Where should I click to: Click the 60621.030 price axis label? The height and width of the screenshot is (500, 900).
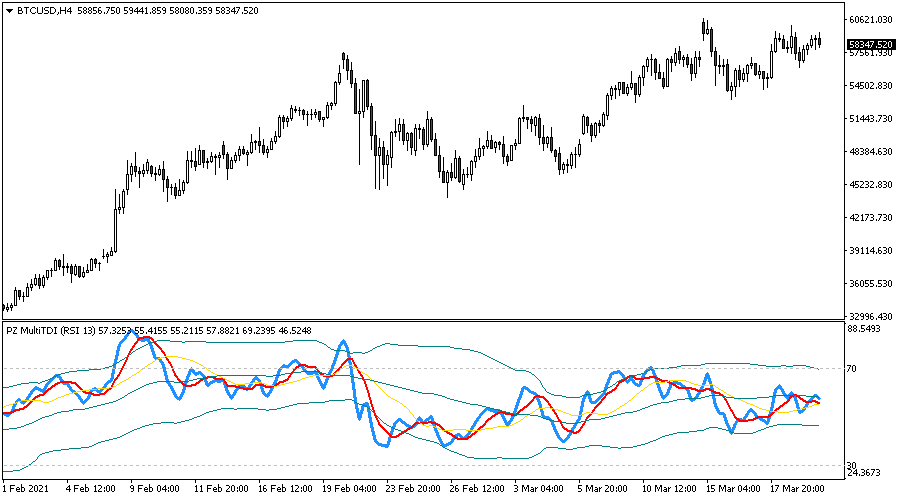click(x=869, y=20)
